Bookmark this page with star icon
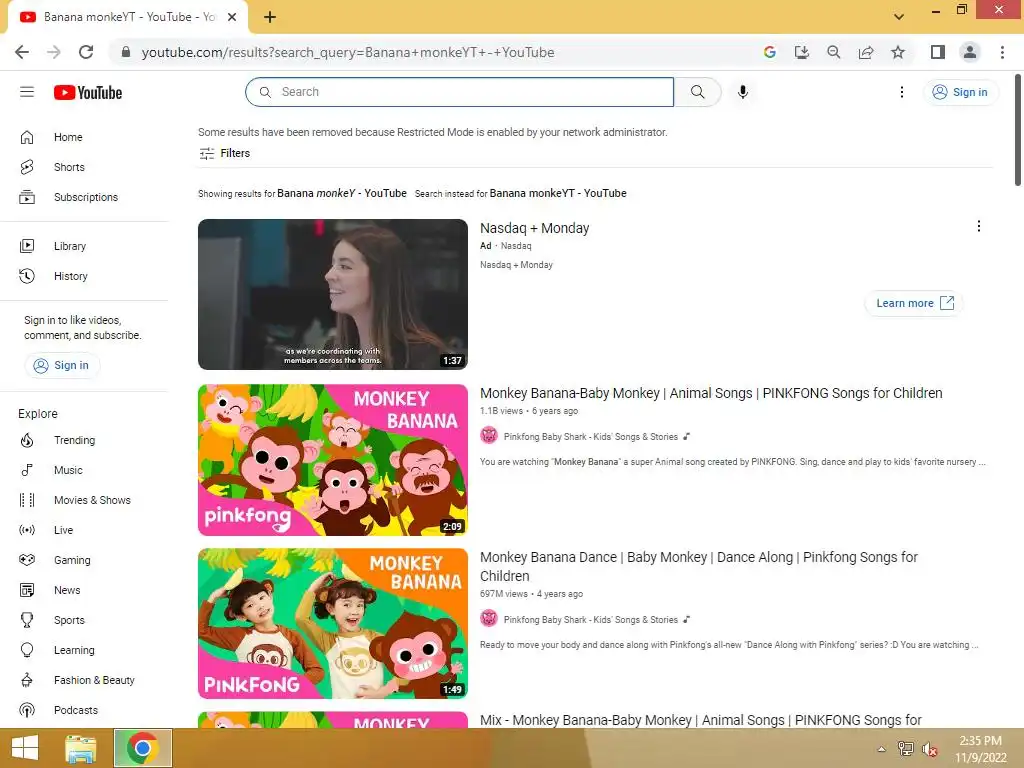This screenshot has height=768, width=1024. [898, 52]
